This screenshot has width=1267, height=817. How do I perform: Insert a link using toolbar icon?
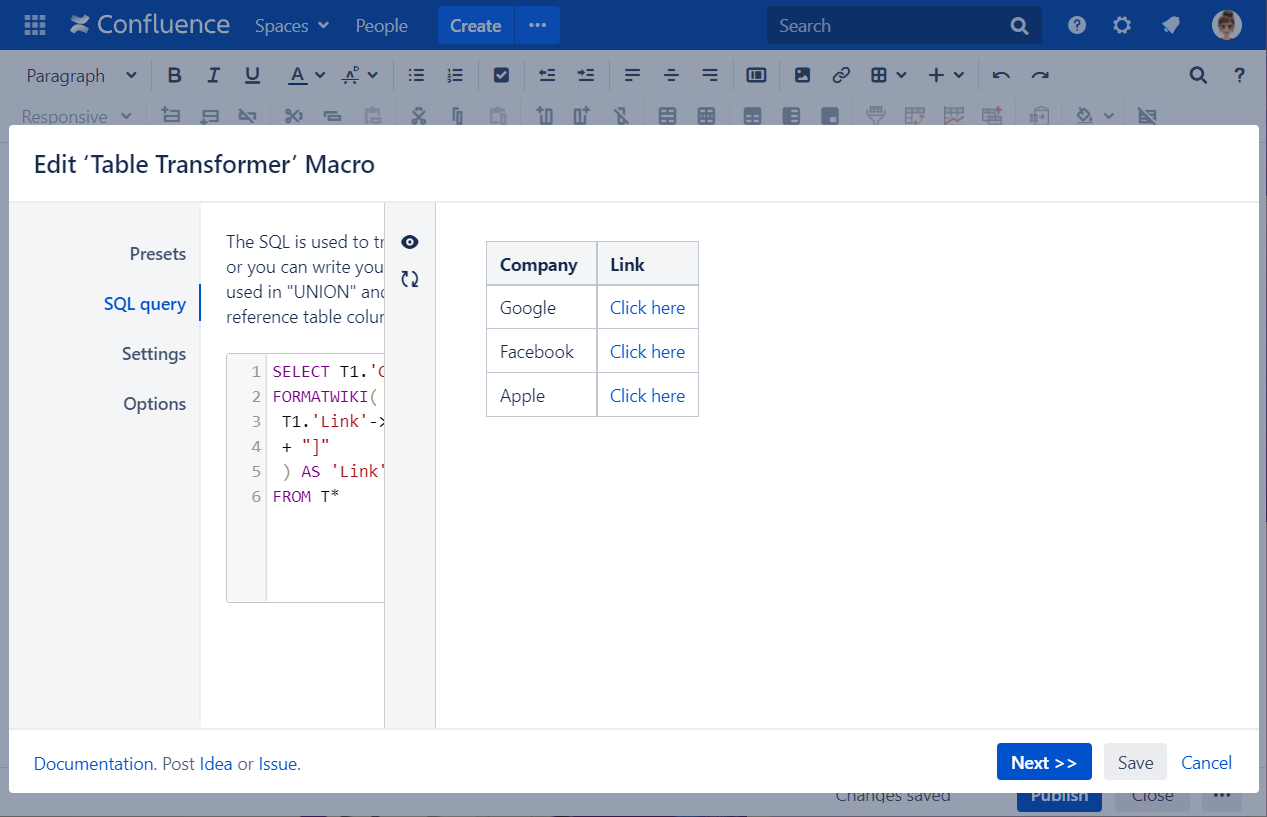[x=841, y=75]
